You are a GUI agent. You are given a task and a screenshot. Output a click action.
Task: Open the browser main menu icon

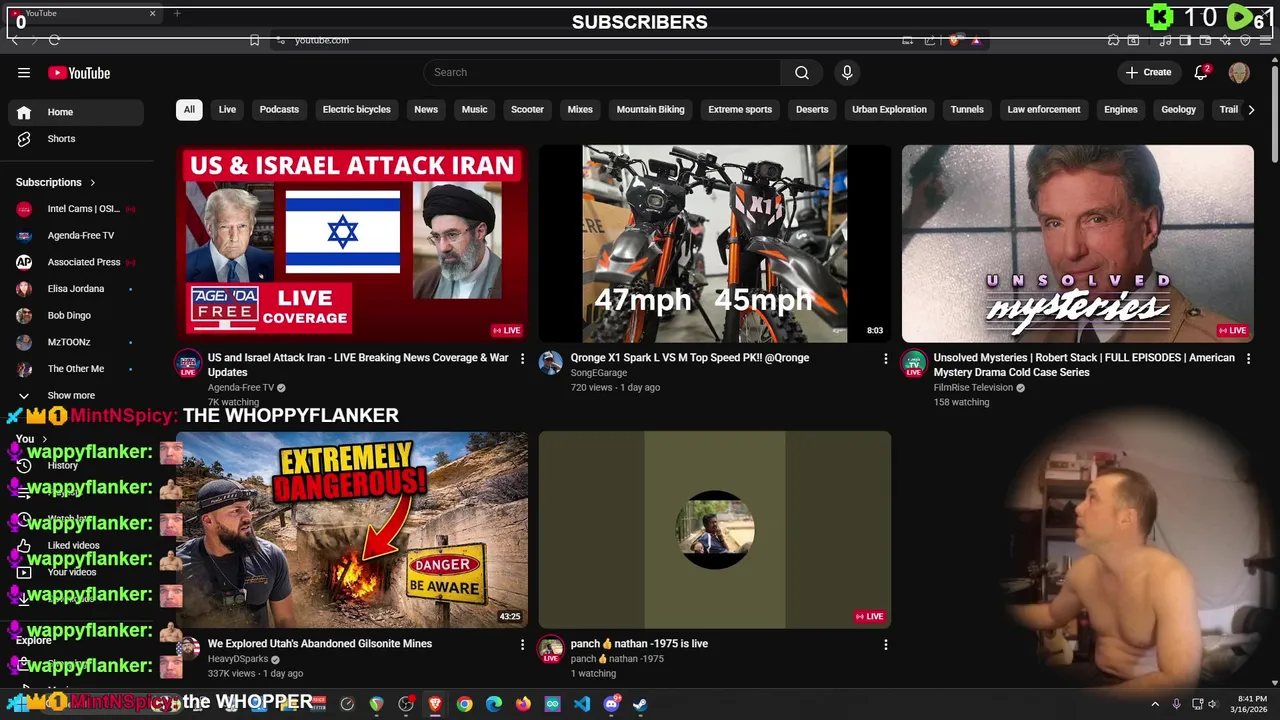(1265, 40)
